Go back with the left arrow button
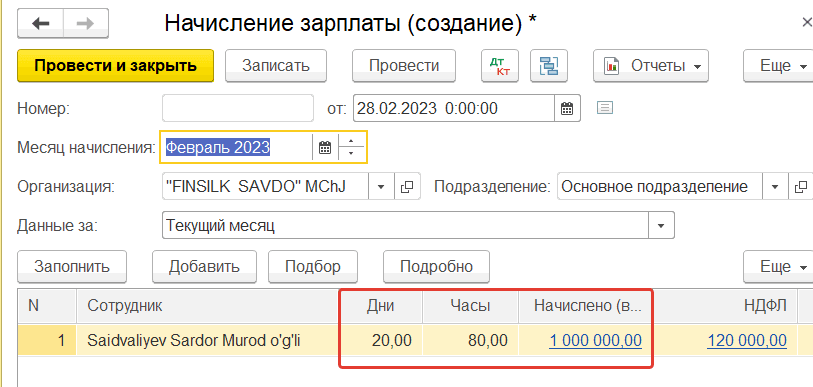This screenshot has width=813, height=387. point(40,23)
